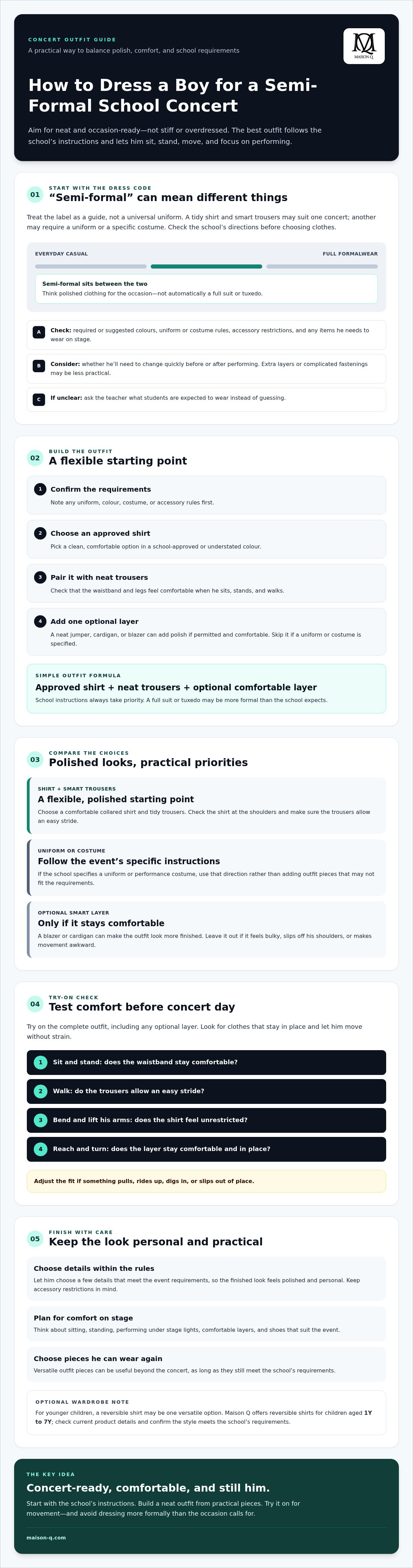Select the Sit and stand checklist row
The image size is (413, 1568).
206,1062
